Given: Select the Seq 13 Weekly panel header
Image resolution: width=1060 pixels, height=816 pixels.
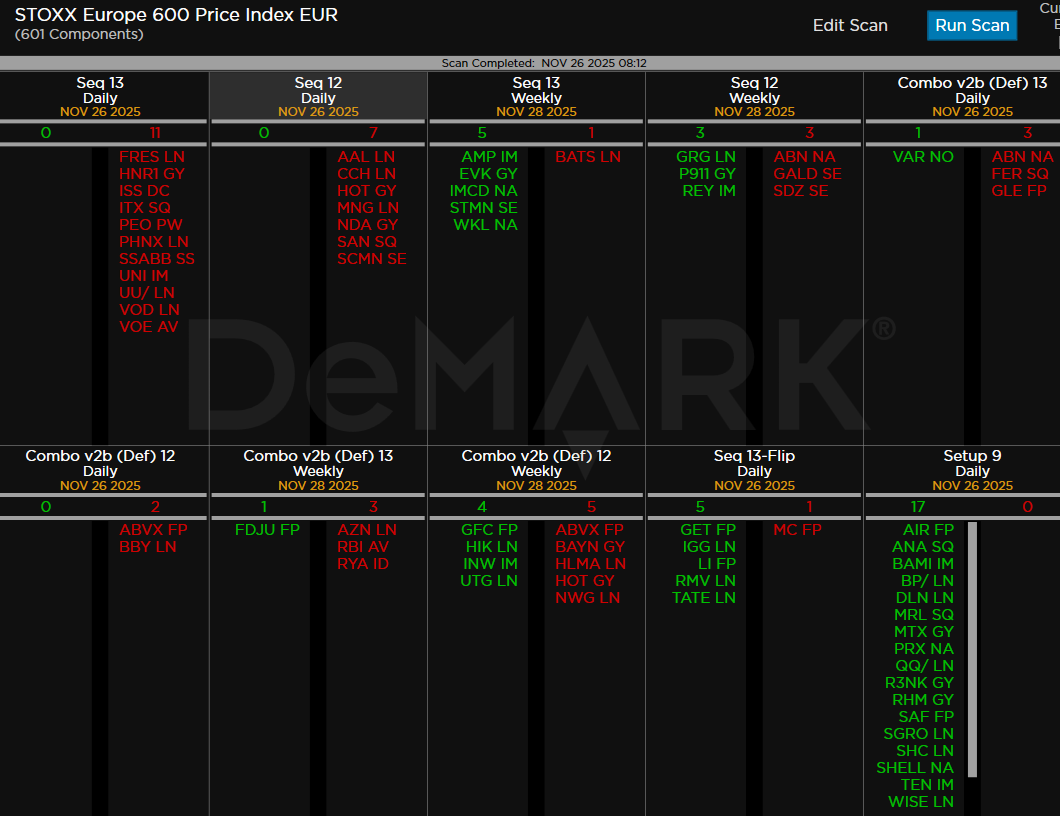Looking at the screenshot, I should pos(536,97).
